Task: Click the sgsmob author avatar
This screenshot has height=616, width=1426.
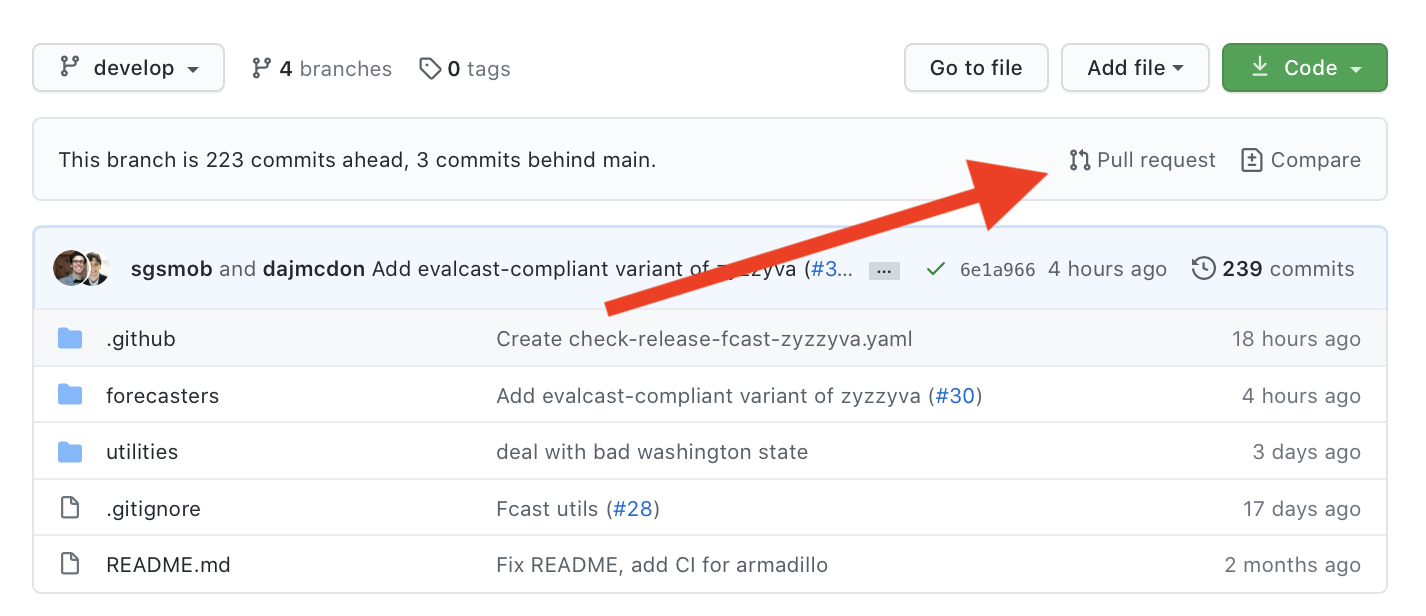Action: [x=68, y=268]
